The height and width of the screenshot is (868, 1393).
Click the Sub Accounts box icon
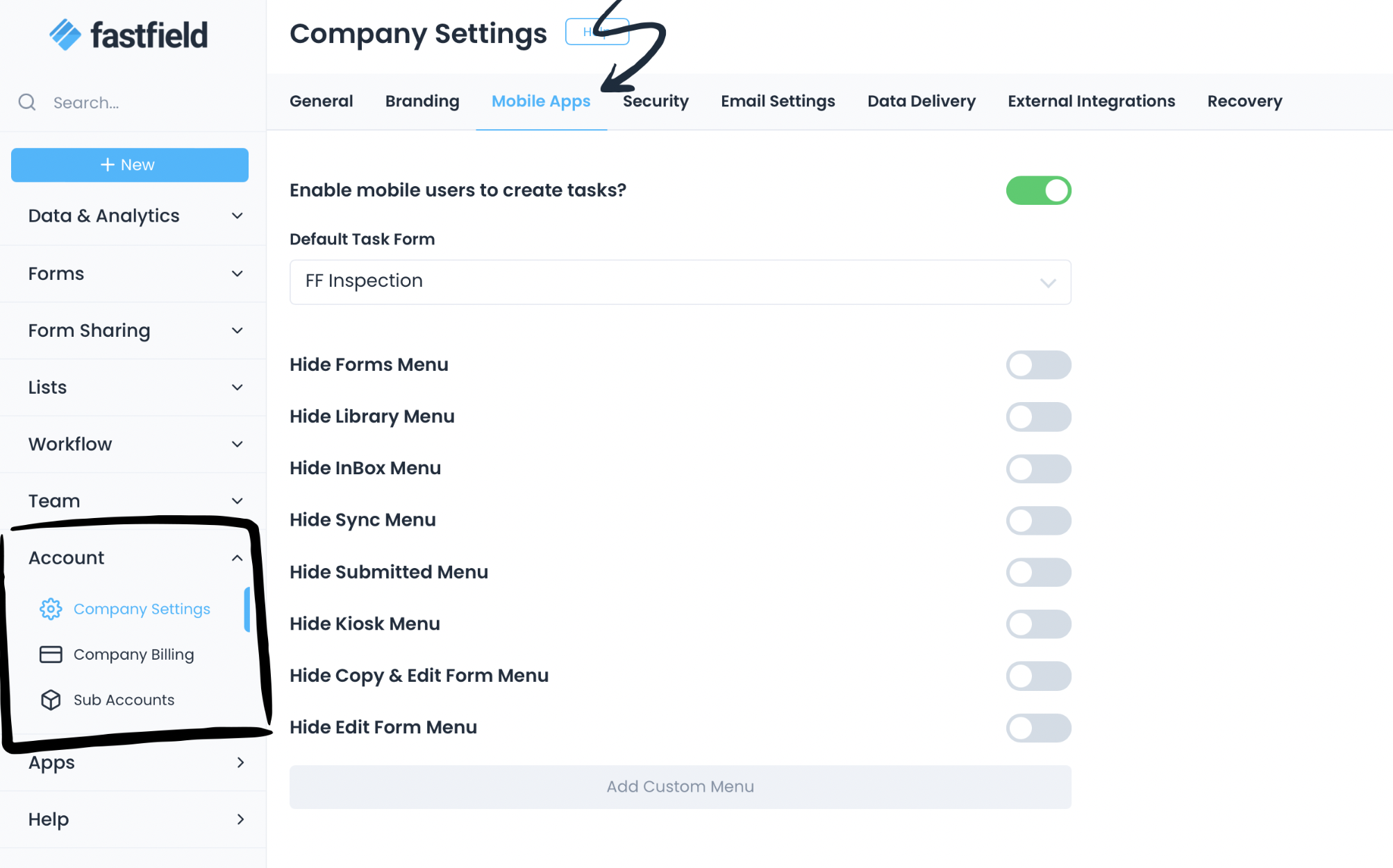50,700
